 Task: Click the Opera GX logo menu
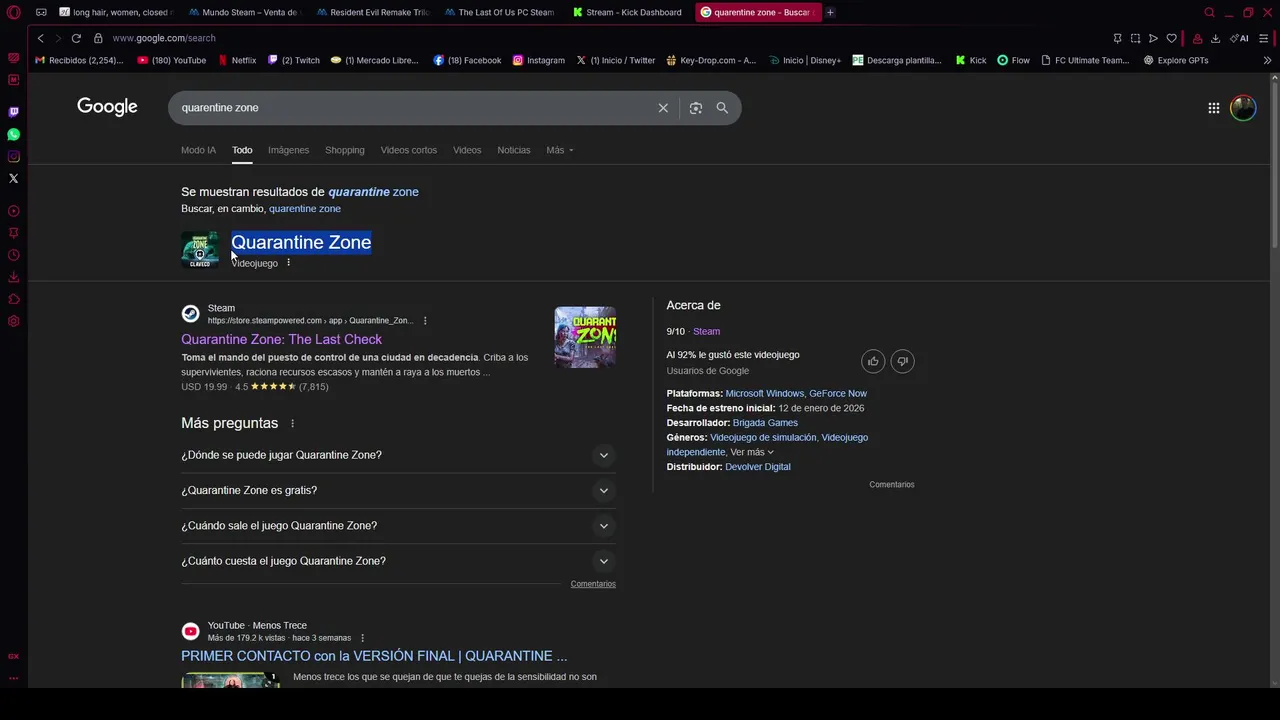[13, 12]
